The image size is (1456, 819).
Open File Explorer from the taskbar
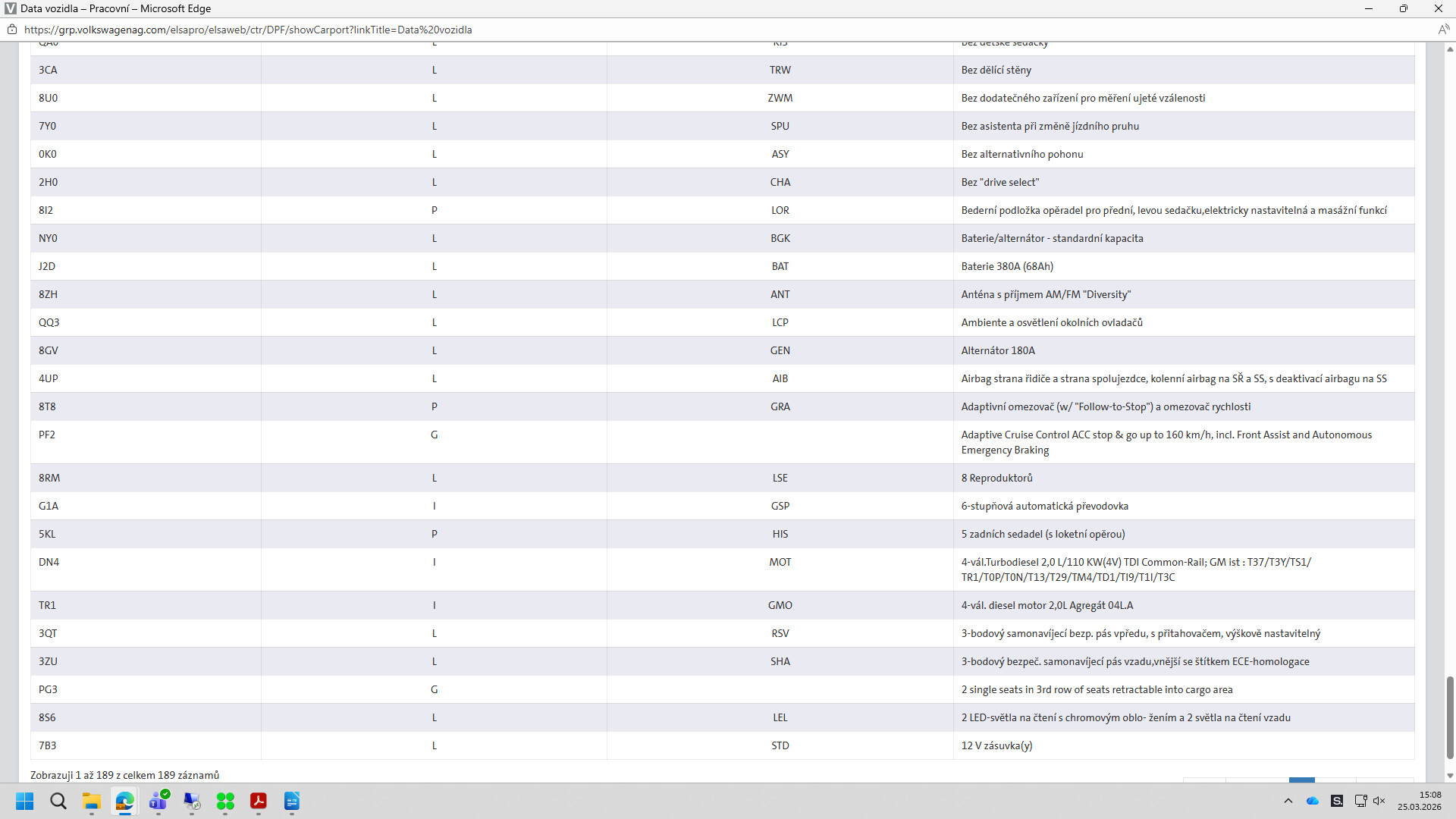click(x=92, y=801)
